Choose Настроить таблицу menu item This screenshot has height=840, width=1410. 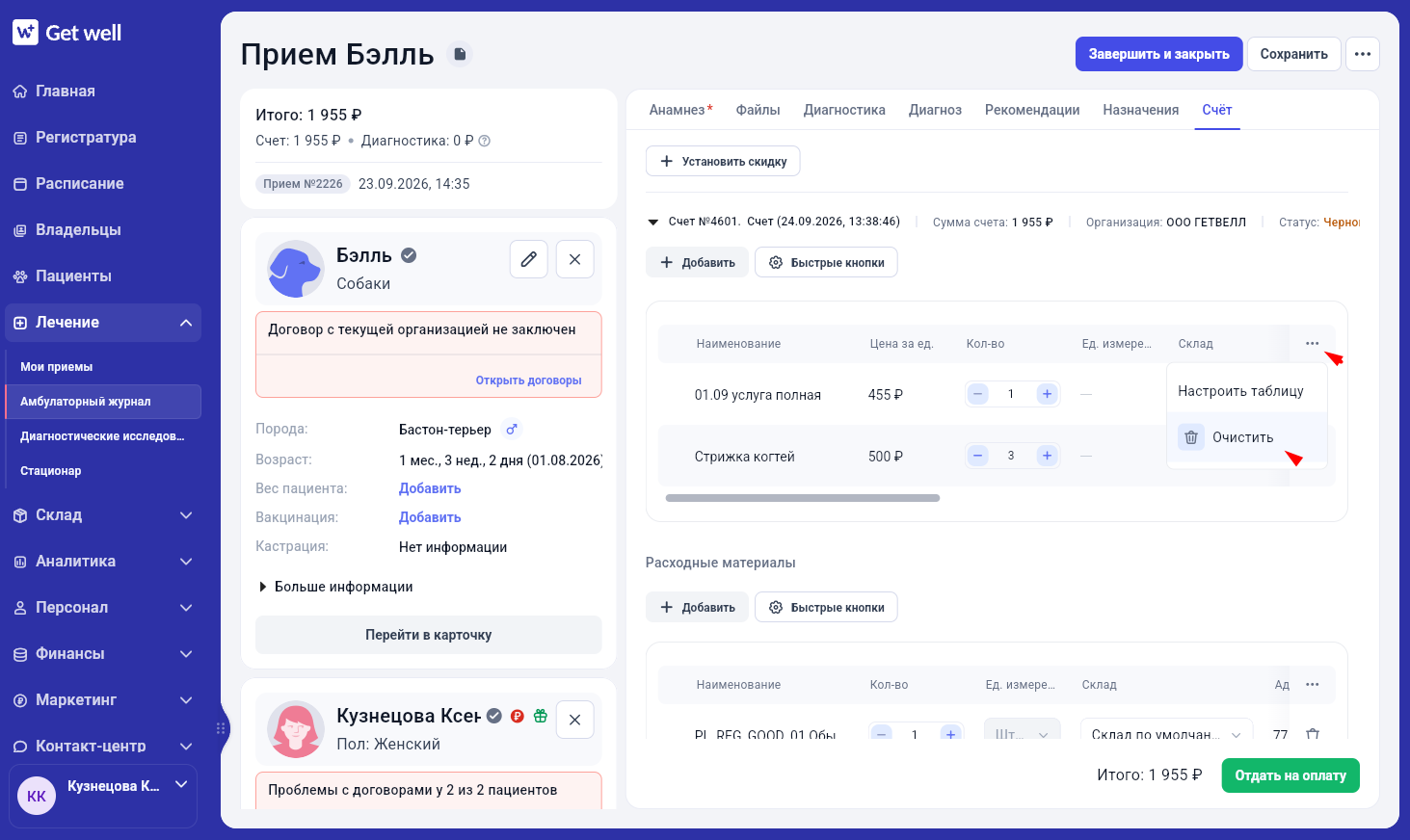coord(1247,391)
